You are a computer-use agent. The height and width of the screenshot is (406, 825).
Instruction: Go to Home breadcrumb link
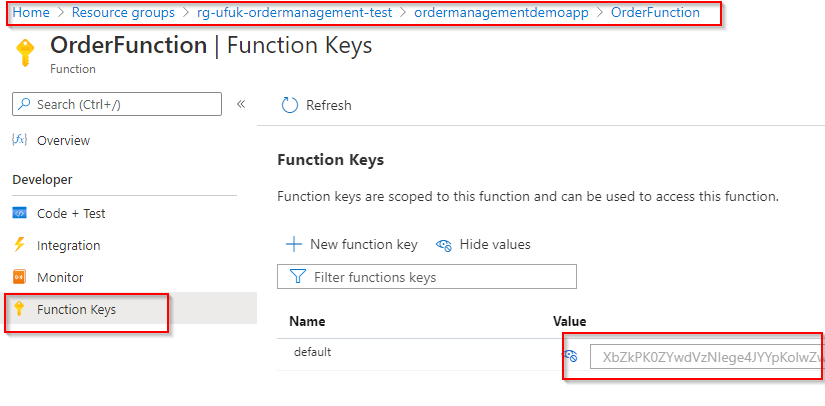coord(31,13)
